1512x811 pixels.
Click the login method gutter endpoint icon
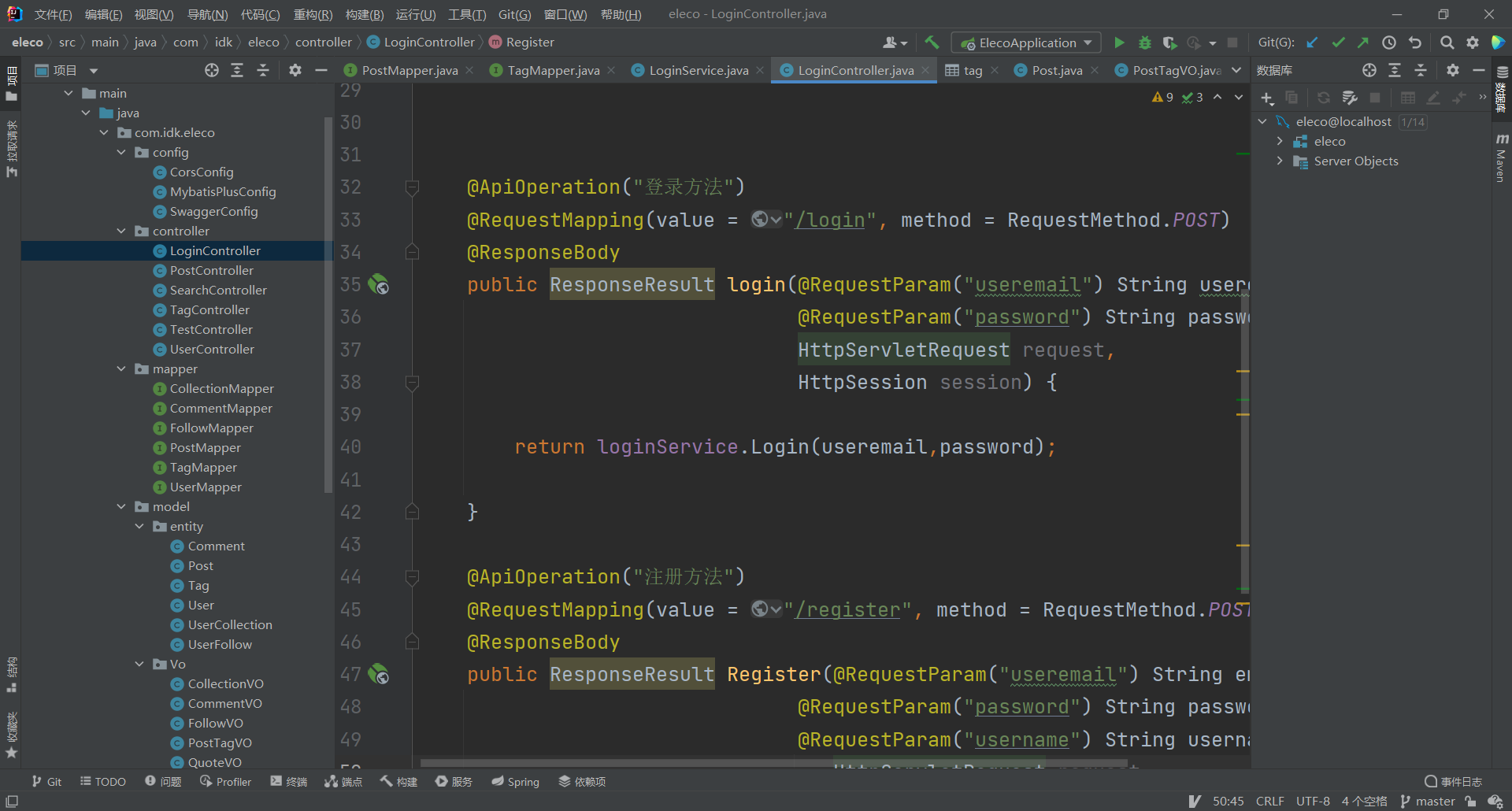tap(379, 284)
